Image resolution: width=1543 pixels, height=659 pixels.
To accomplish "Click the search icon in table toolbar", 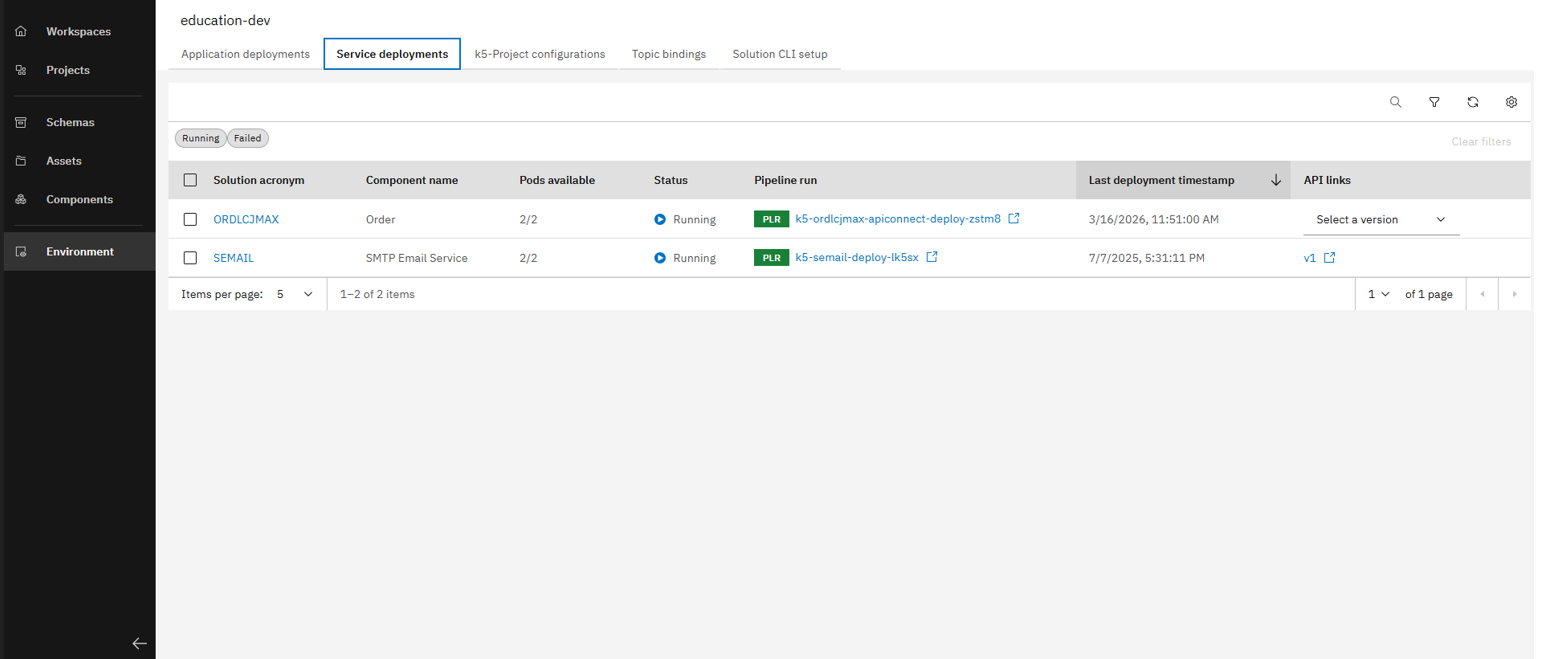I will tap(1395, 102).
